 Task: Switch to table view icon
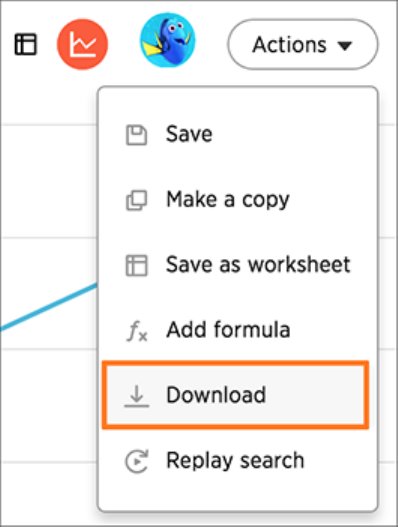click(x=26, y=44)
